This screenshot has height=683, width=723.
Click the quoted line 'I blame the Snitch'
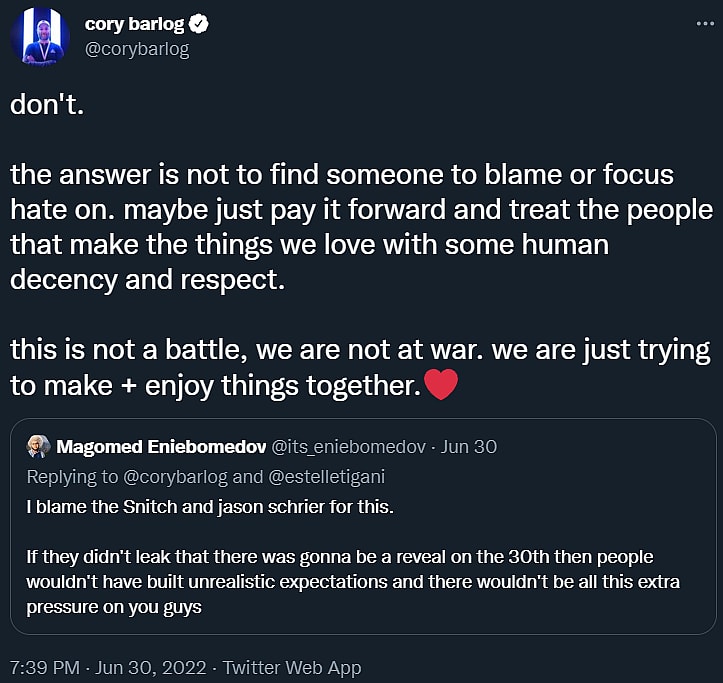click(x=211, y=507)
